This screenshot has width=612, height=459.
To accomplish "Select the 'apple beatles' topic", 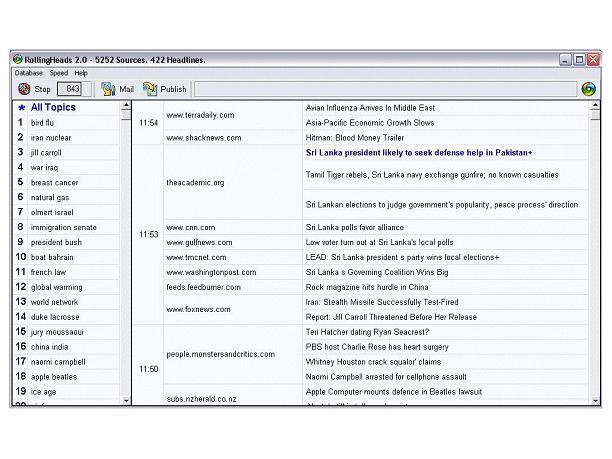I will coord(53,377).
